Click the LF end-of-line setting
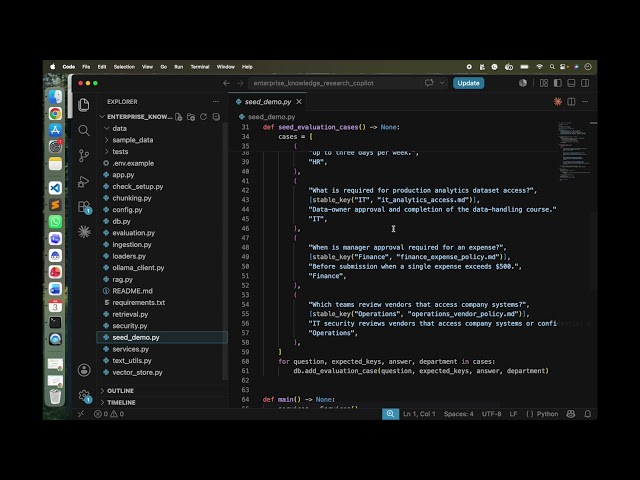640x480 pixels. (x=513, y=414)
